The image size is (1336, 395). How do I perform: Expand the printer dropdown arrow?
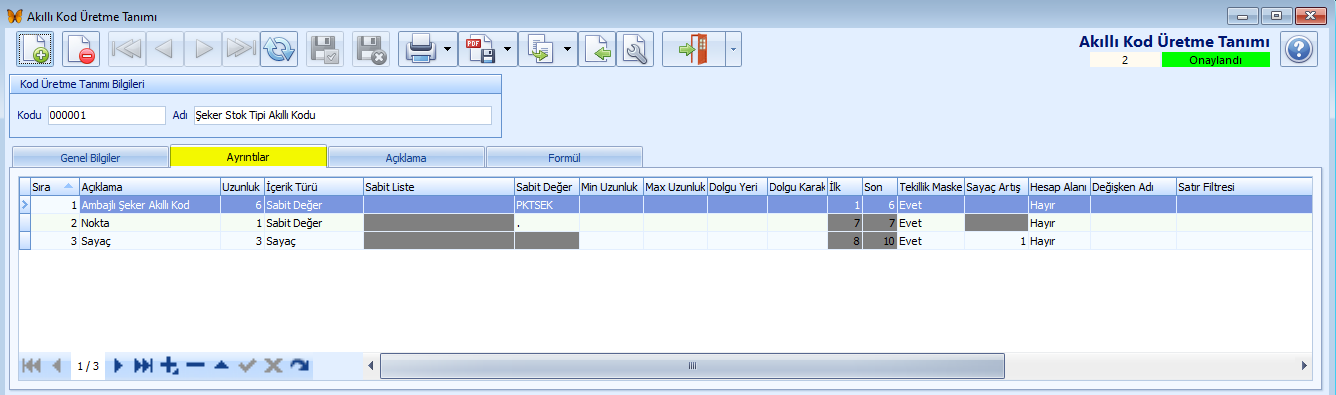(x=447, y=48)
